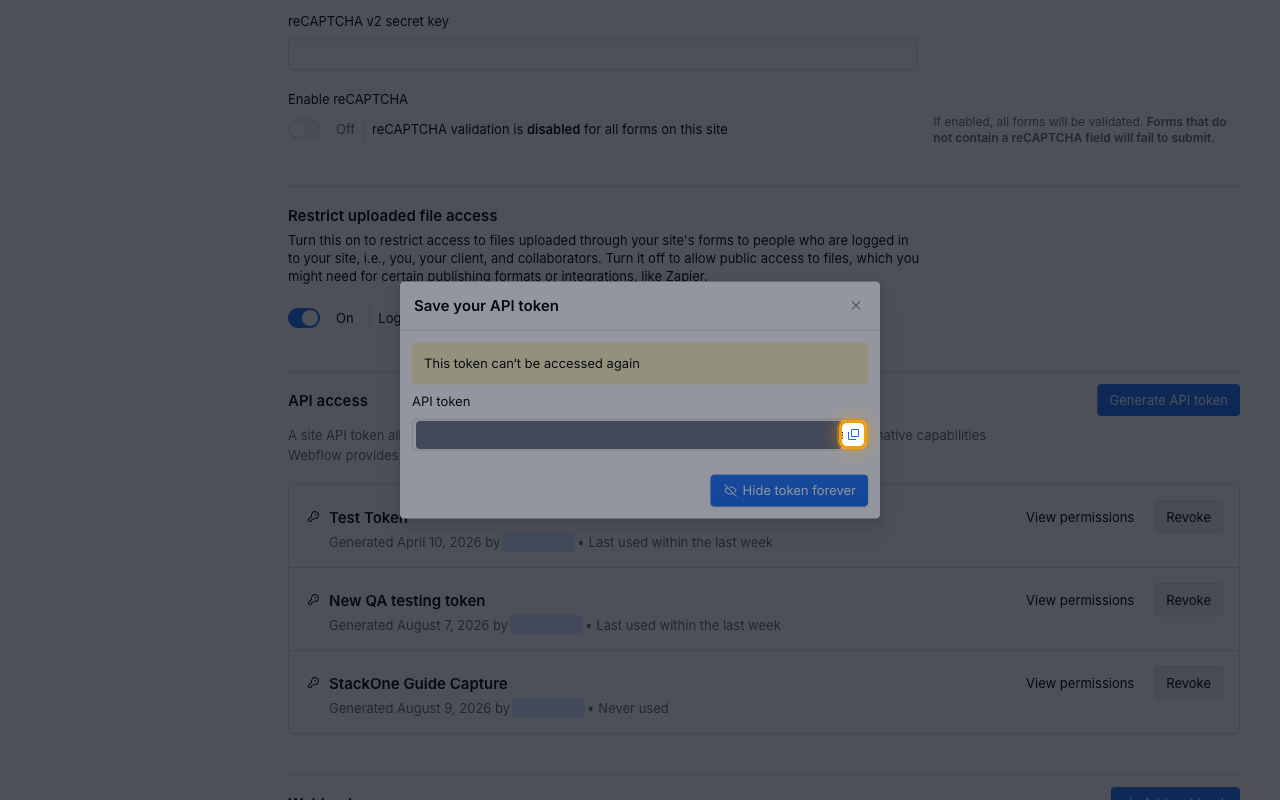Click the reCAPTCHA v2 secret key field
This screenshot has width=1280, height=800.
pyautogui.click(x=602, y=54)
